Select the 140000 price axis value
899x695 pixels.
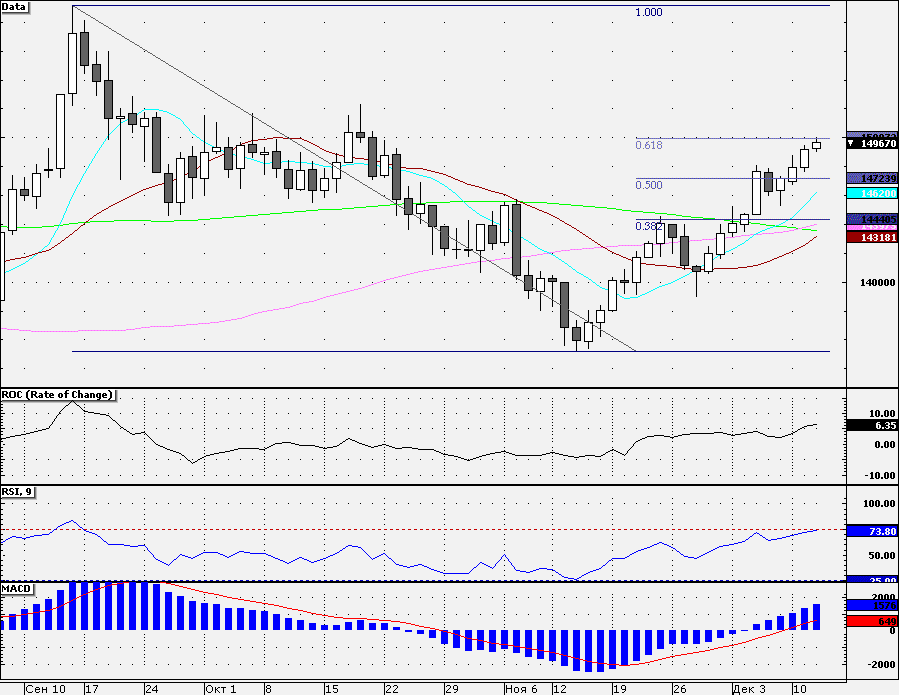click(877, 282)
